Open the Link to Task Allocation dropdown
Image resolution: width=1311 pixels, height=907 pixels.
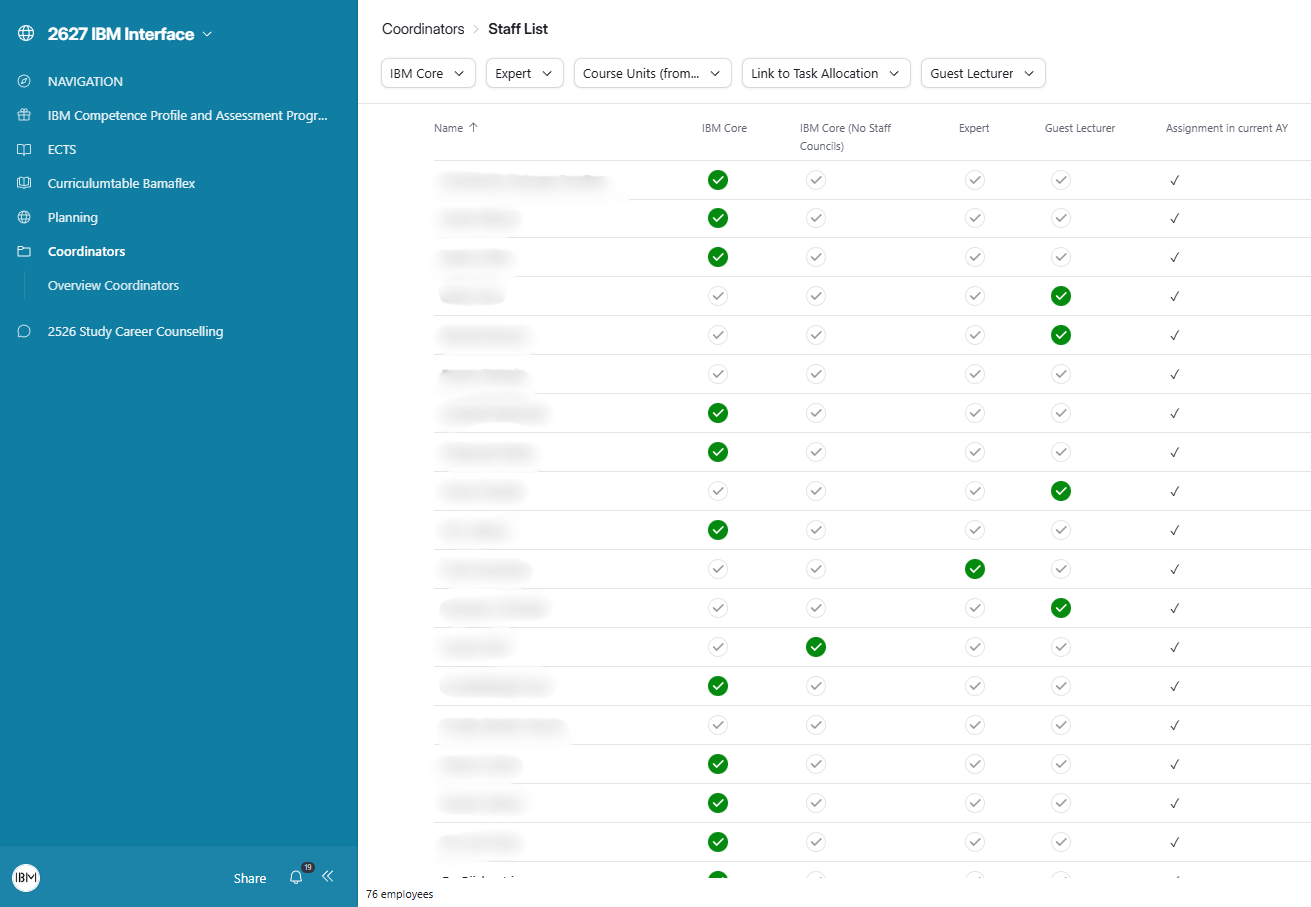[x=826, y=73]
